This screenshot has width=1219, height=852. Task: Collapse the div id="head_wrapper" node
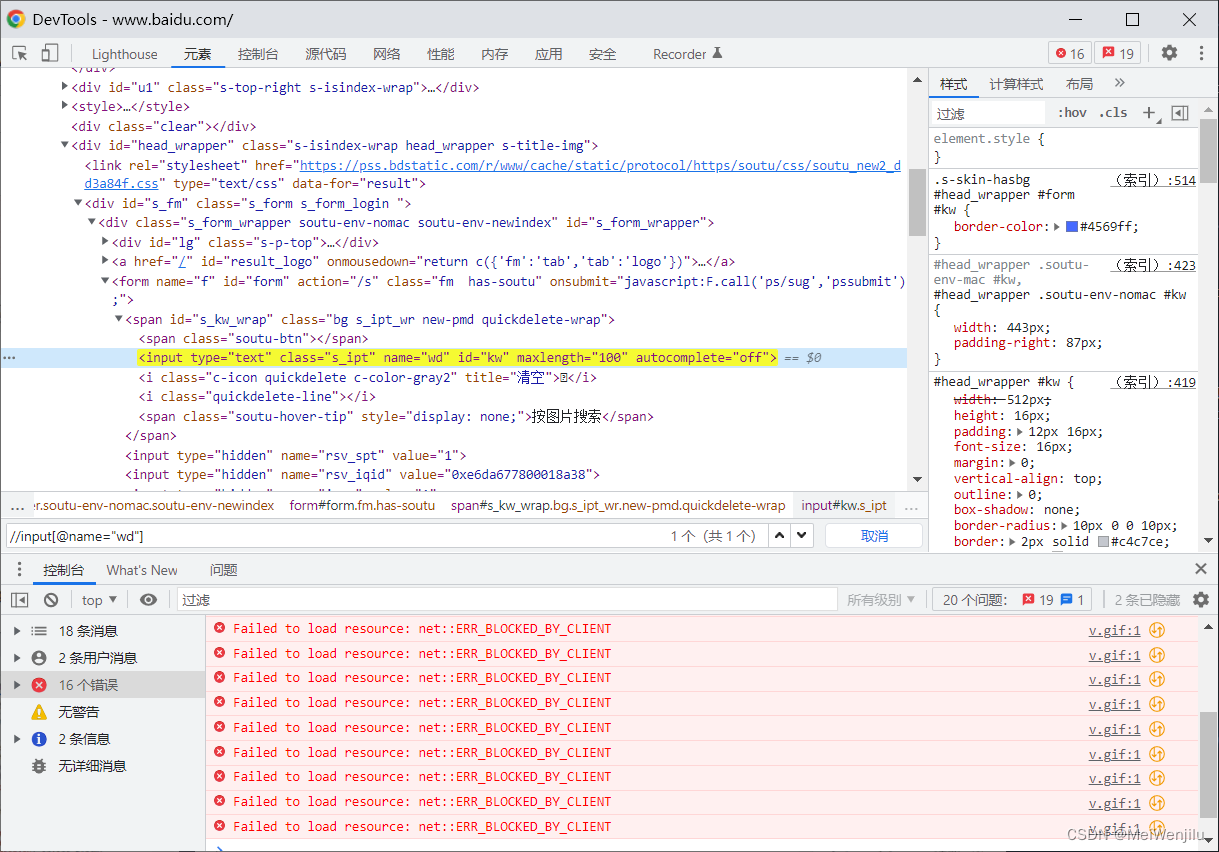pos(65,146)
